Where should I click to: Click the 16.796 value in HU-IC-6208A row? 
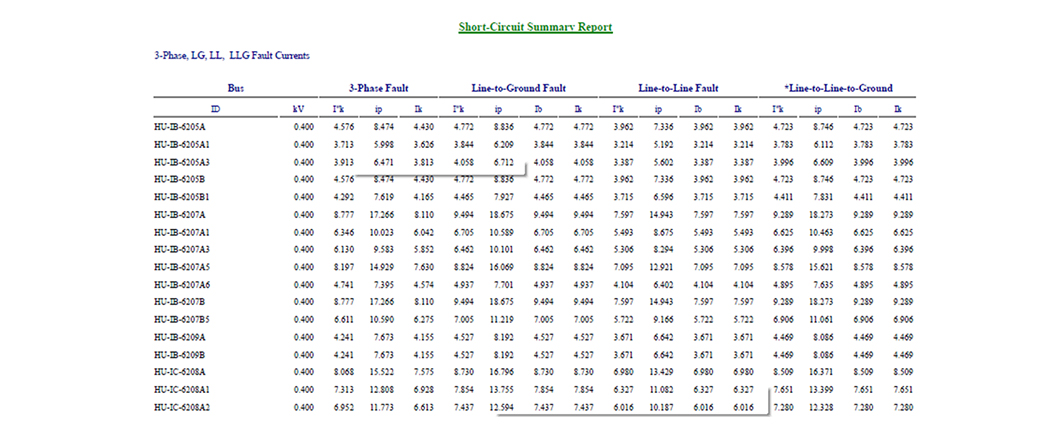[504, 372]
